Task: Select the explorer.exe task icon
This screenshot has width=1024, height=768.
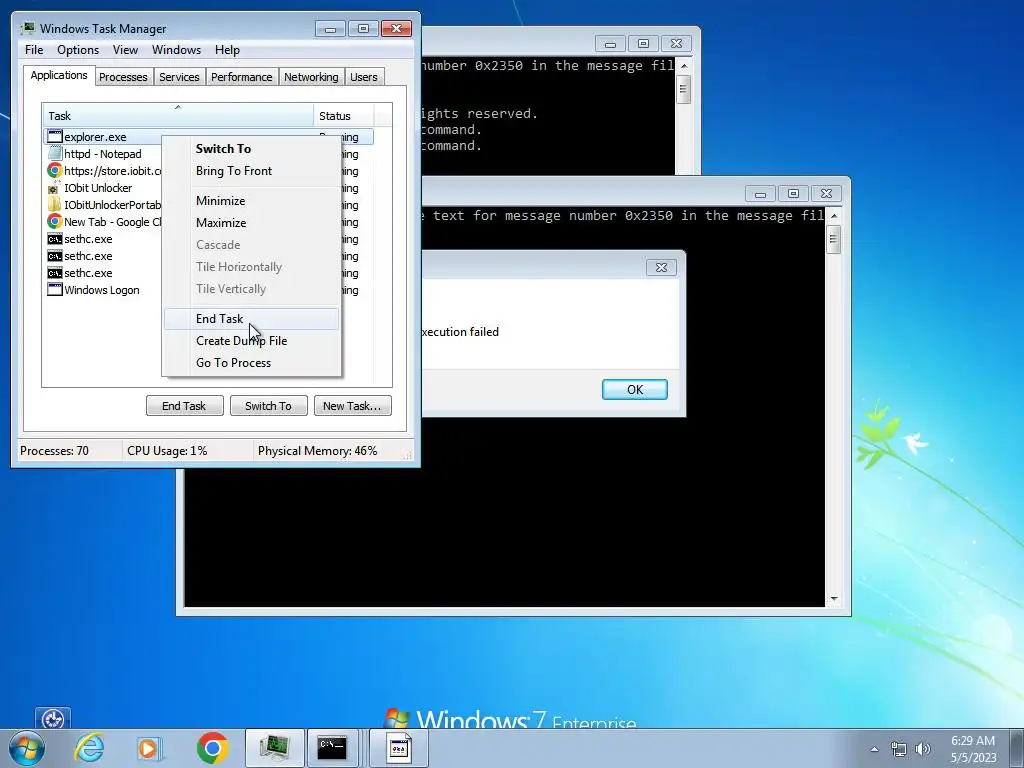Action: click(x=55, y=136)
